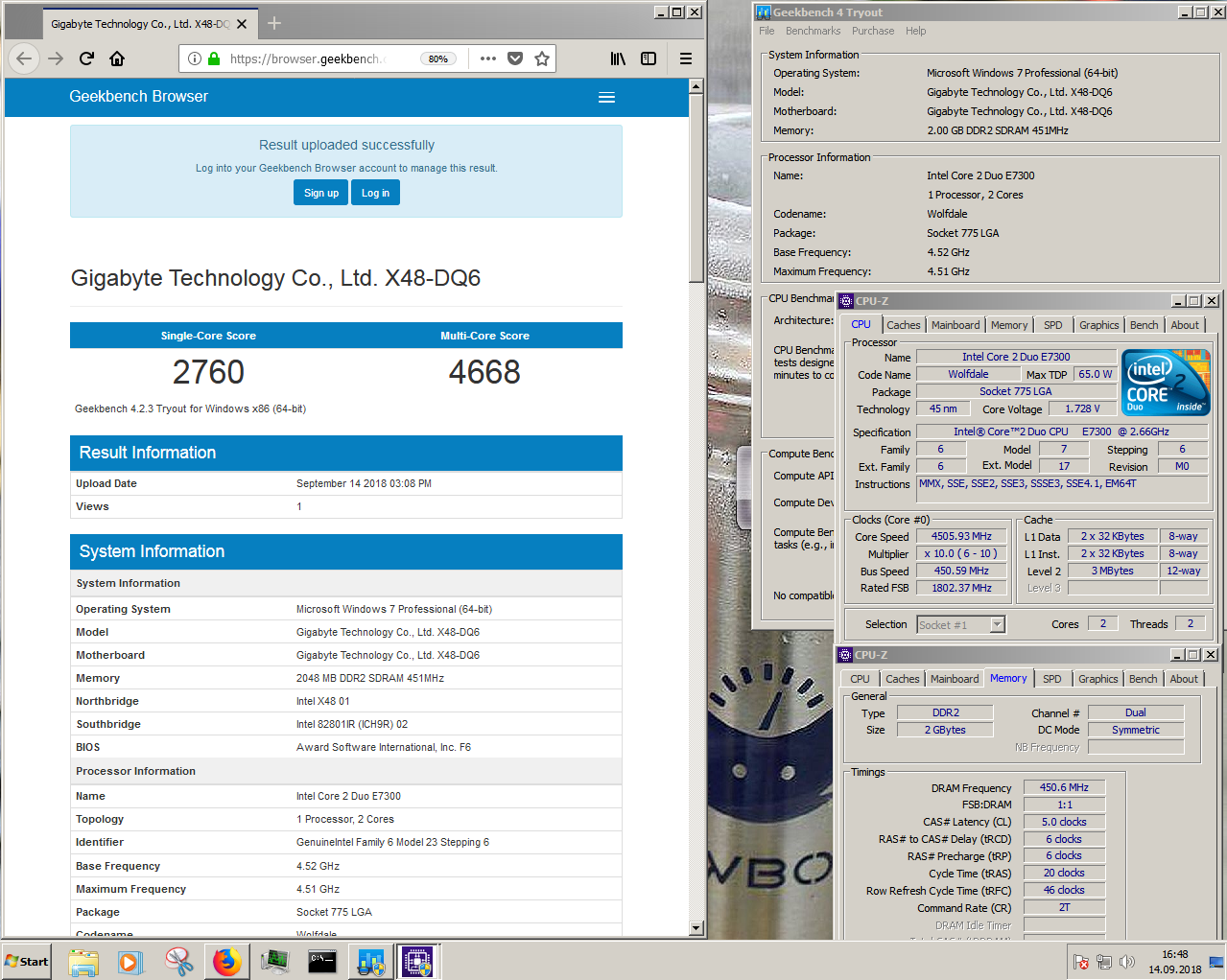Screen dimensions: 1227x980
Task: Click the Firefox forward arrow button
Action: (x=56, y=58)
